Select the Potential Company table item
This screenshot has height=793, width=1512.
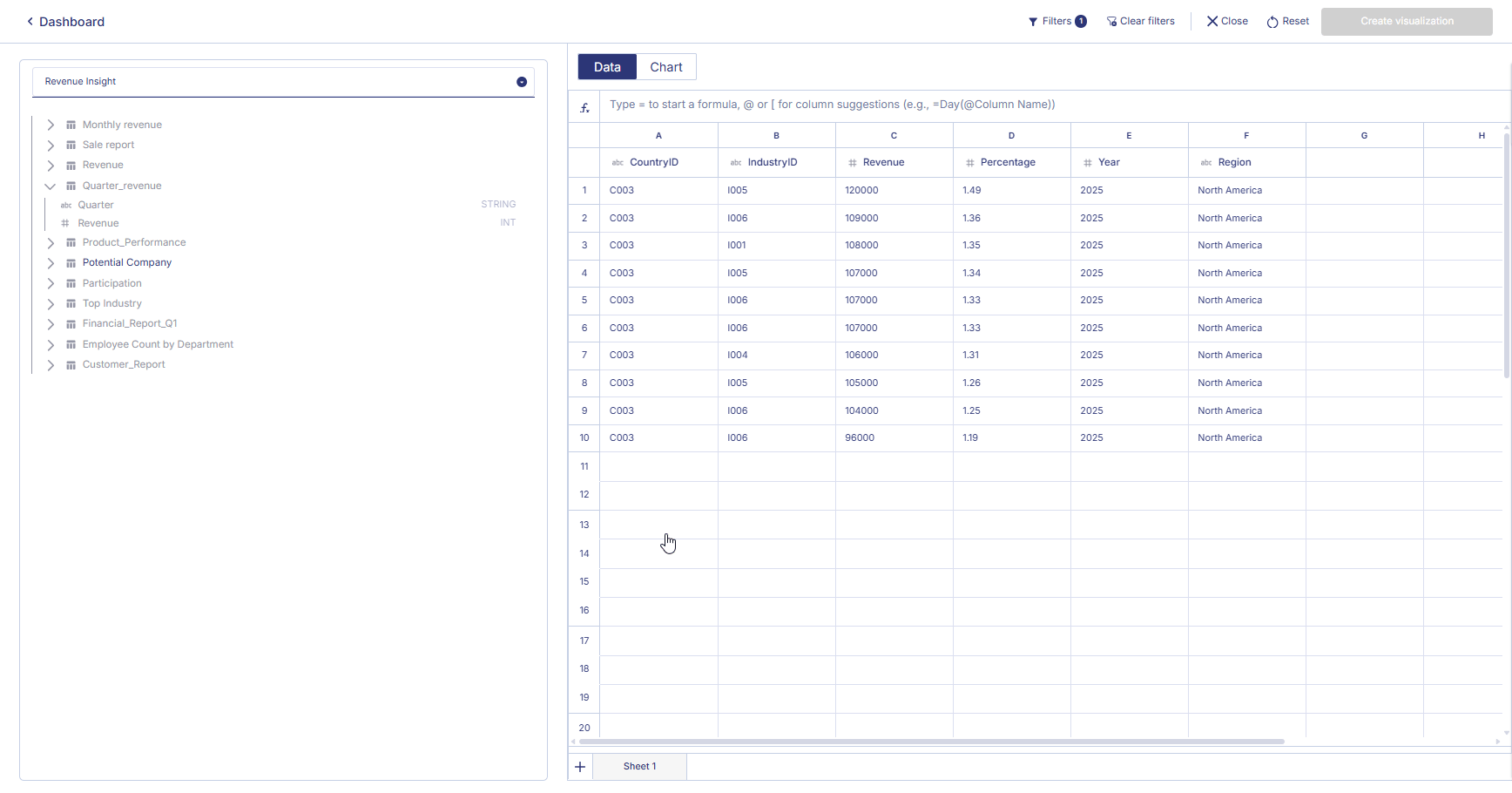pos(127,263)
